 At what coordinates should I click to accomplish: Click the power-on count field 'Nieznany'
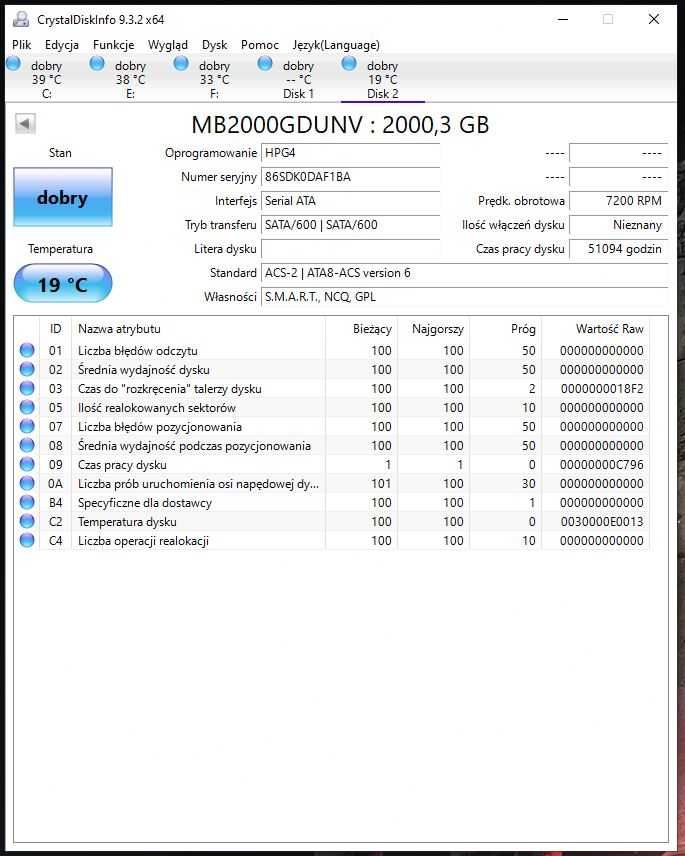click(x=618, y=225)
